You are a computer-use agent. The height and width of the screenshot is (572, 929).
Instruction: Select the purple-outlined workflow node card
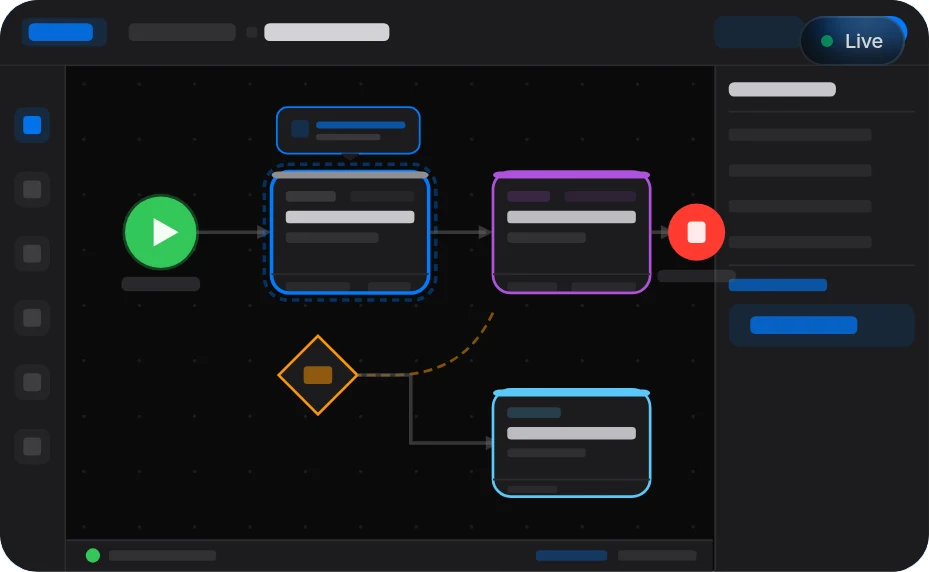pos(572,232)
